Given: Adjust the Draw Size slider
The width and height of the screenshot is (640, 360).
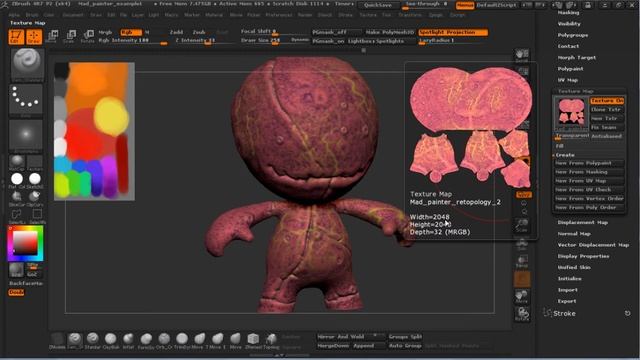Looking at the screenshot, I should [x=264, y=41].
